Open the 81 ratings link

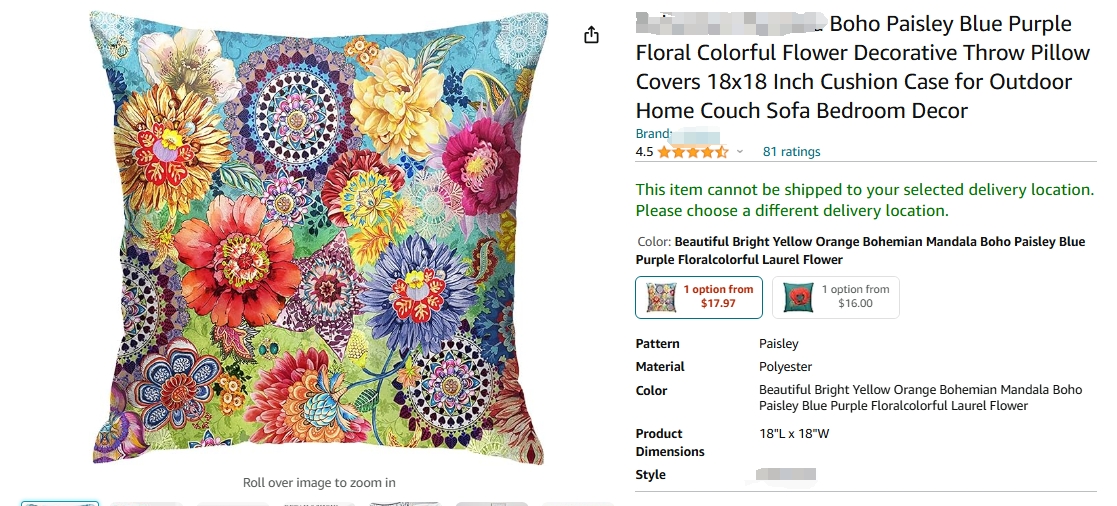coord(791,152)
